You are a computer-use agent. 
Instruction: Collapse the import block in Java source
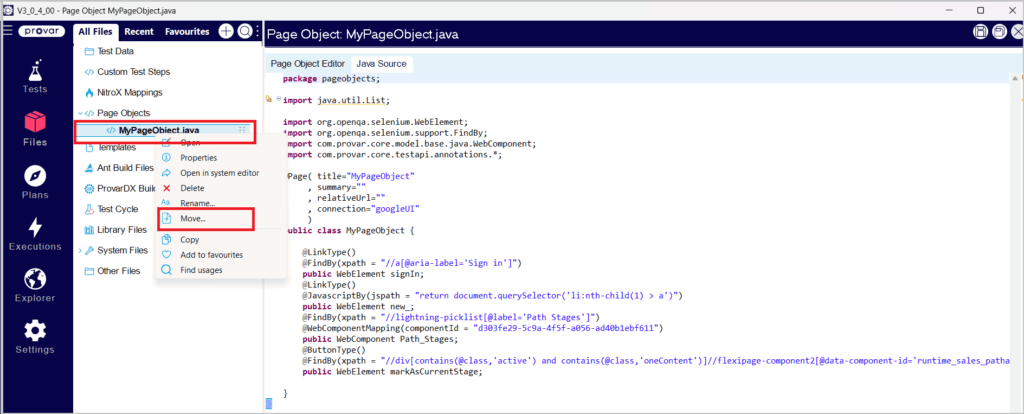(278, 100)
